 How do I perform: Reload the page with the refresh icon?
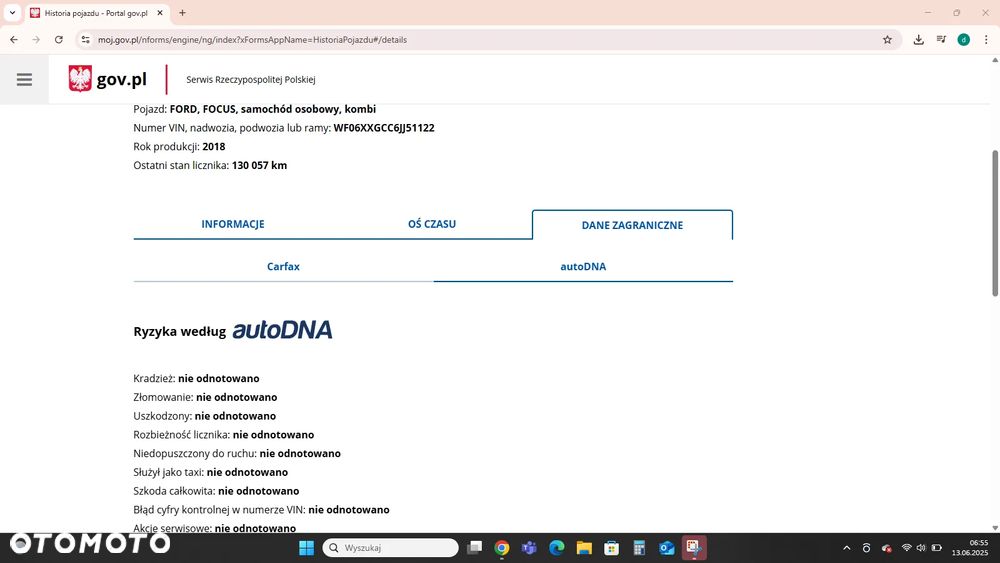click(59, 40)
